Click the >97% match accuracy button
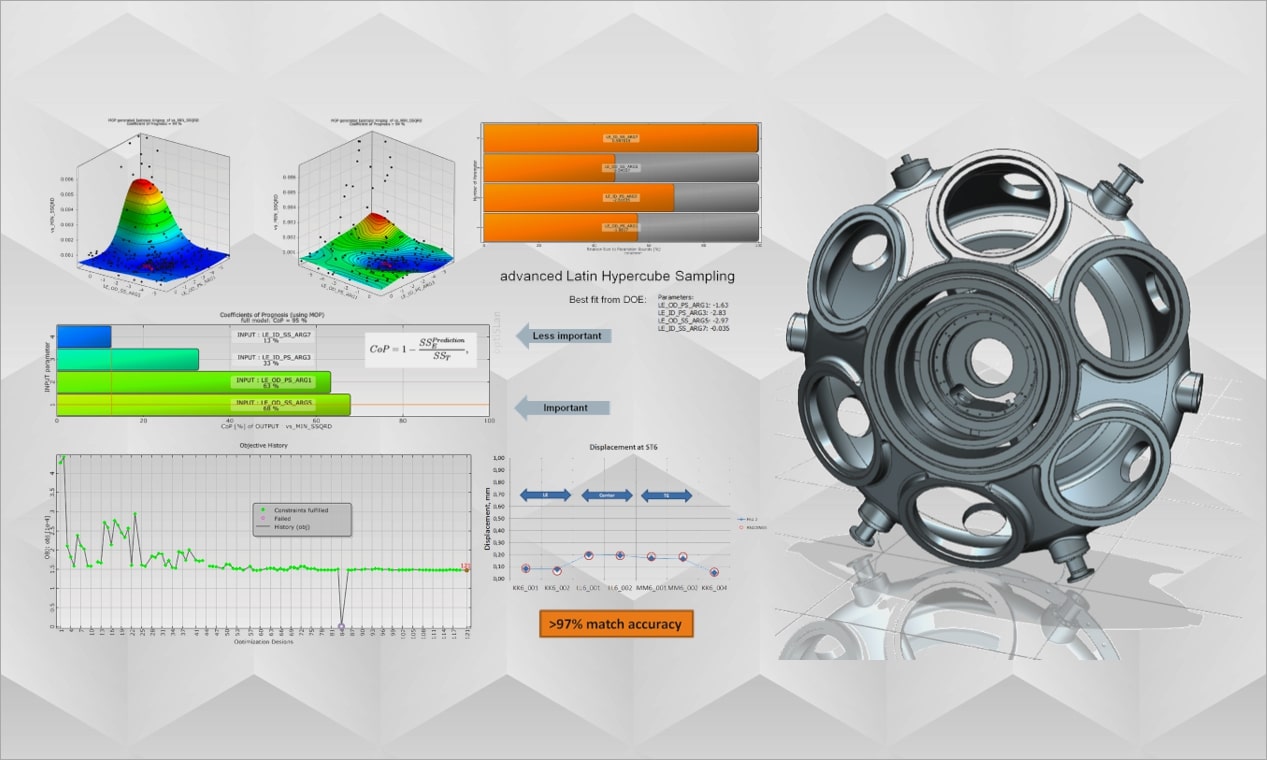 pyautogui.click(x=617, y=623)
